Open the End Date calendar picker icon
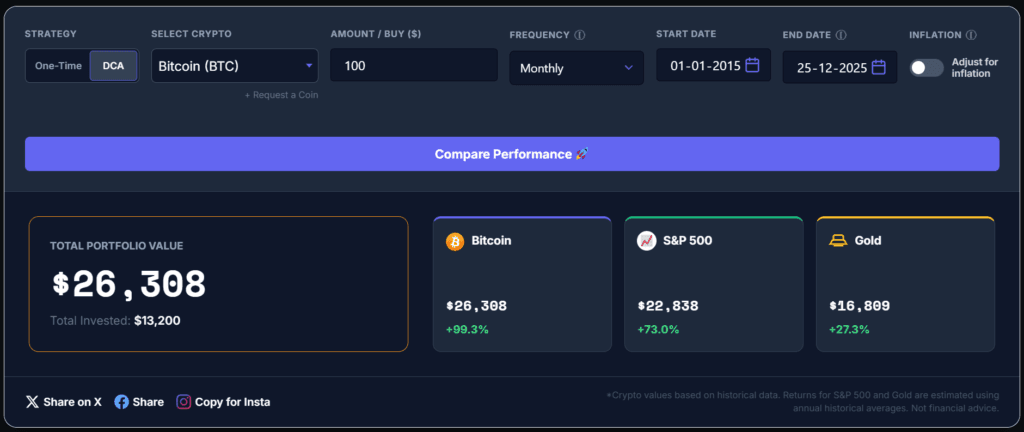 coord(878,67)
